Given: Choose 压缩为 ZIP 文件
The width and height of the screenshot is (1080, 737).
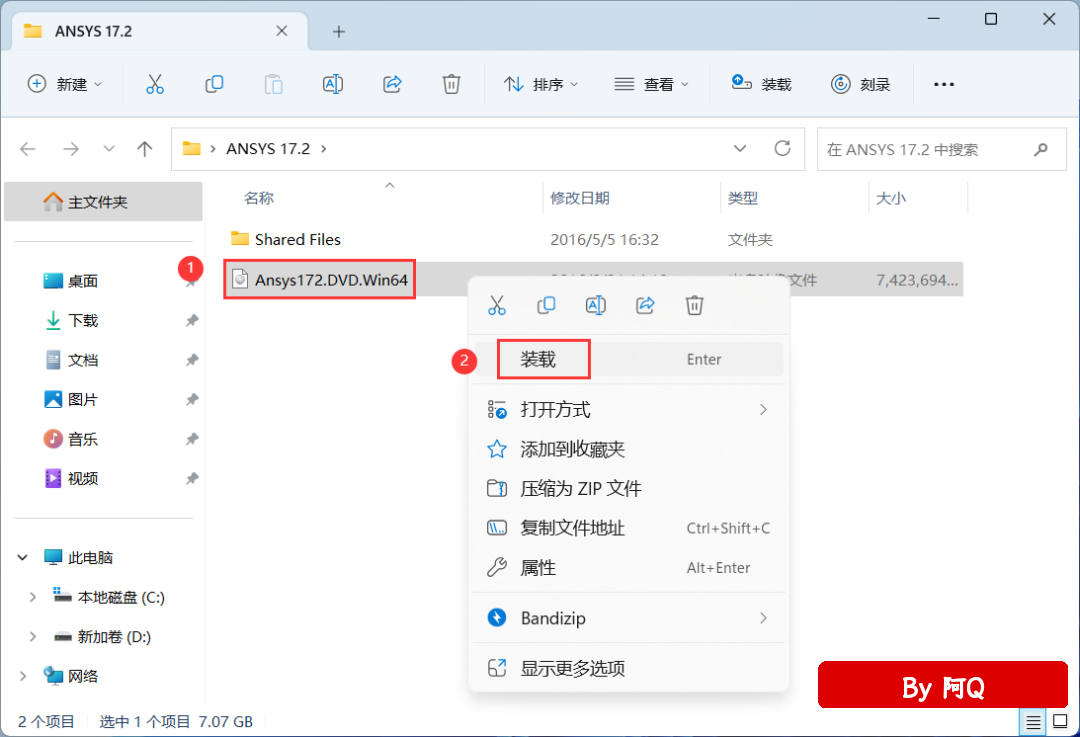Looking at the screenshot, I should [629, 489].
